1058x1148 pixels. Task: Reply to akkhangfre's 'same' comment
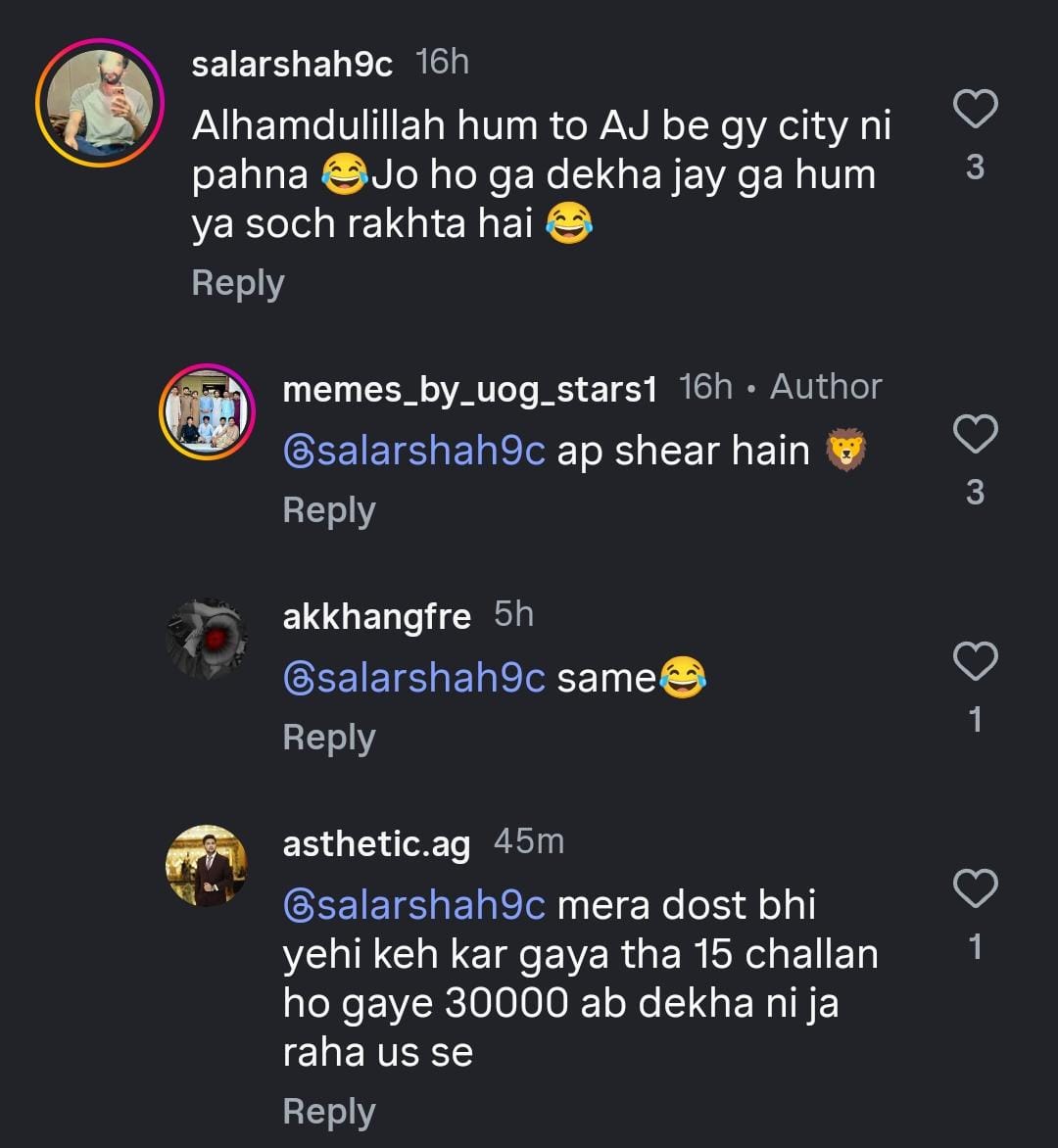(329, 738)
